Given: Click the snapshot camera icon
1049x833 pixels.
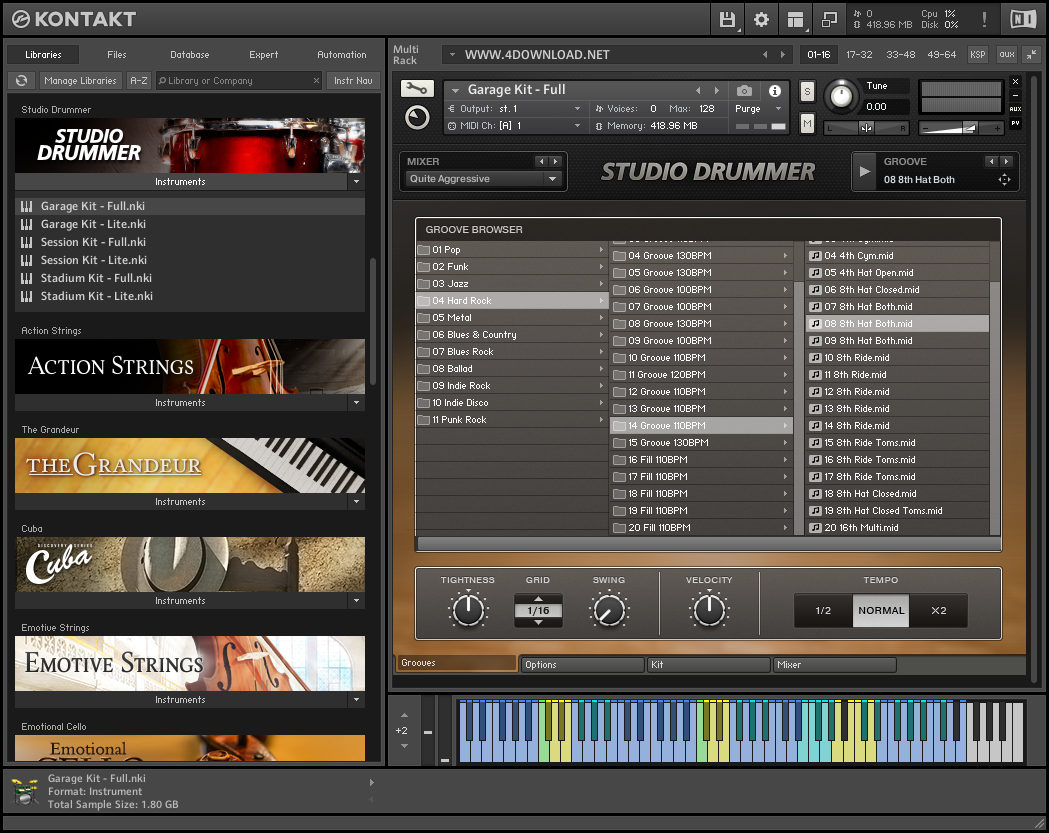Looking at the screenshot, I should coord(745,90).
